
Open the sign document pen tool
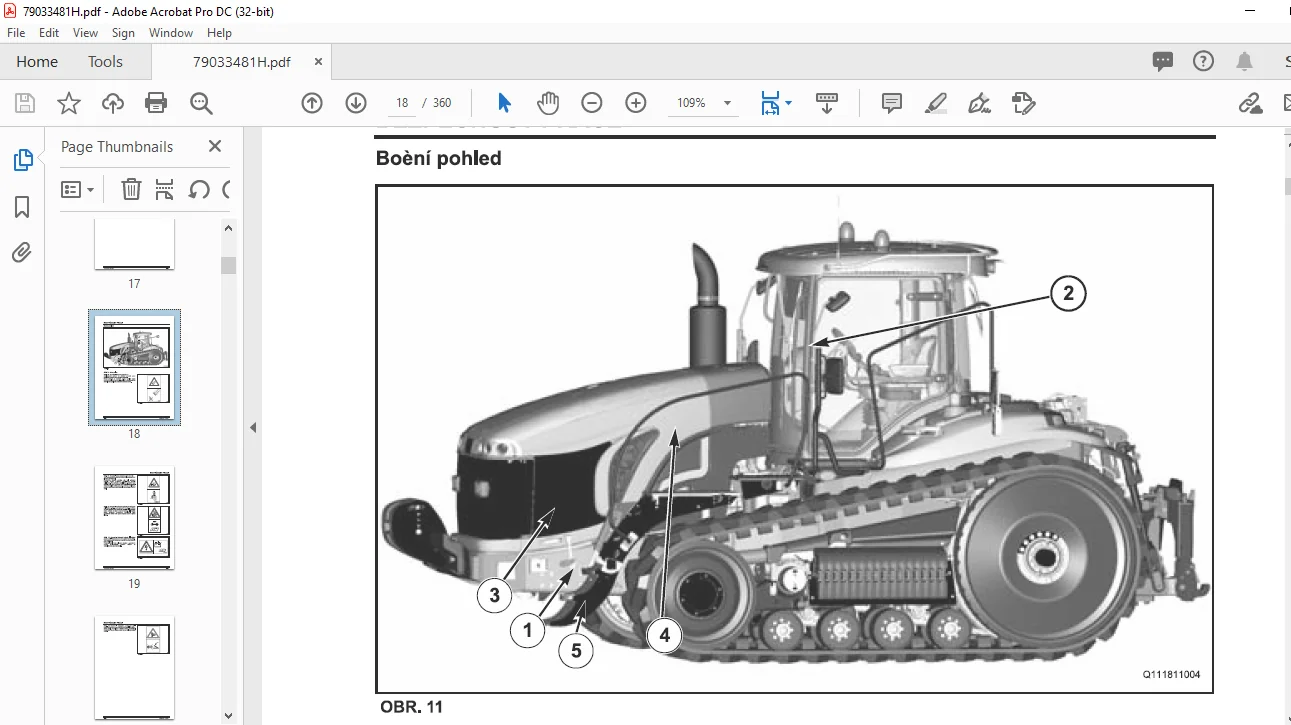point(980,103)
